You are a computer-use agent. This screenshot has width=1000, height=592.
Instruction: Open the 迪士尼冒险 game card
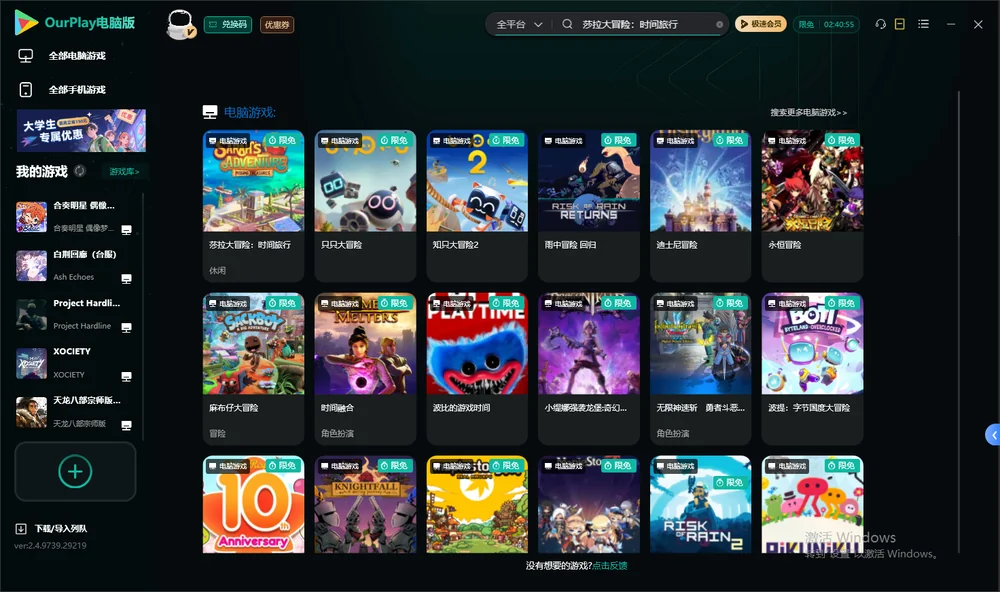coord(700,205)
